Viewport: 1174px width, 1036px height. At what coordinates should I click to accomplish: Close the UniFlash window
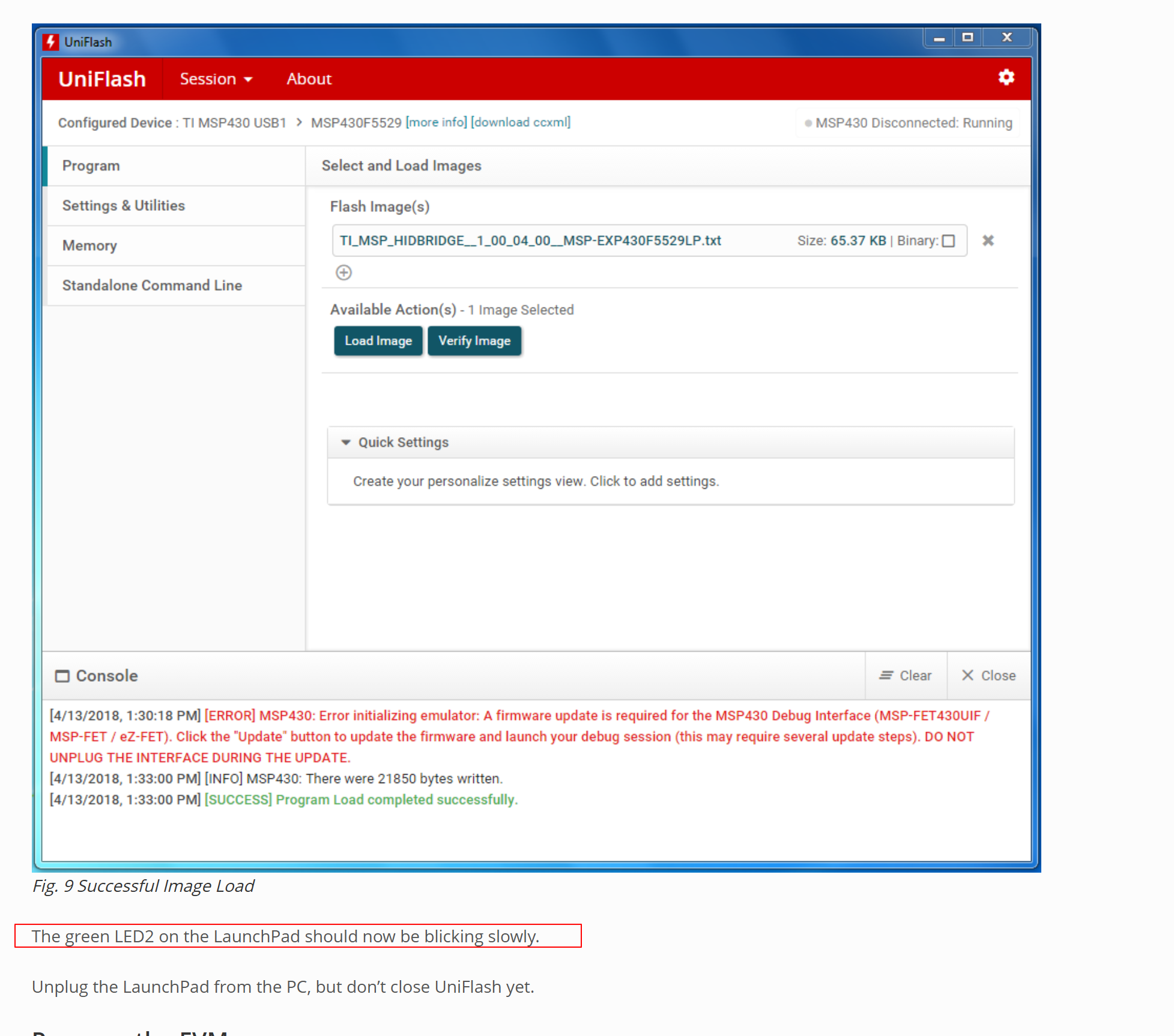1007,38
